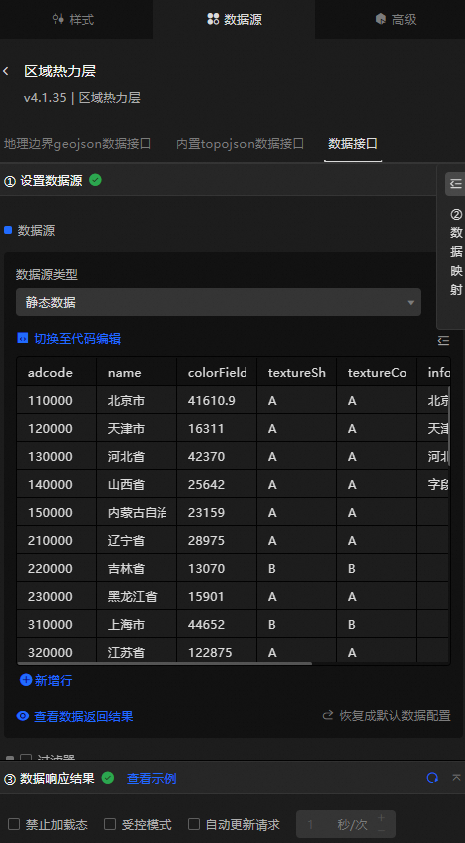Enable the 受控模式 checkbox
This screenshot has width=465, height=843.
[110, 824]
